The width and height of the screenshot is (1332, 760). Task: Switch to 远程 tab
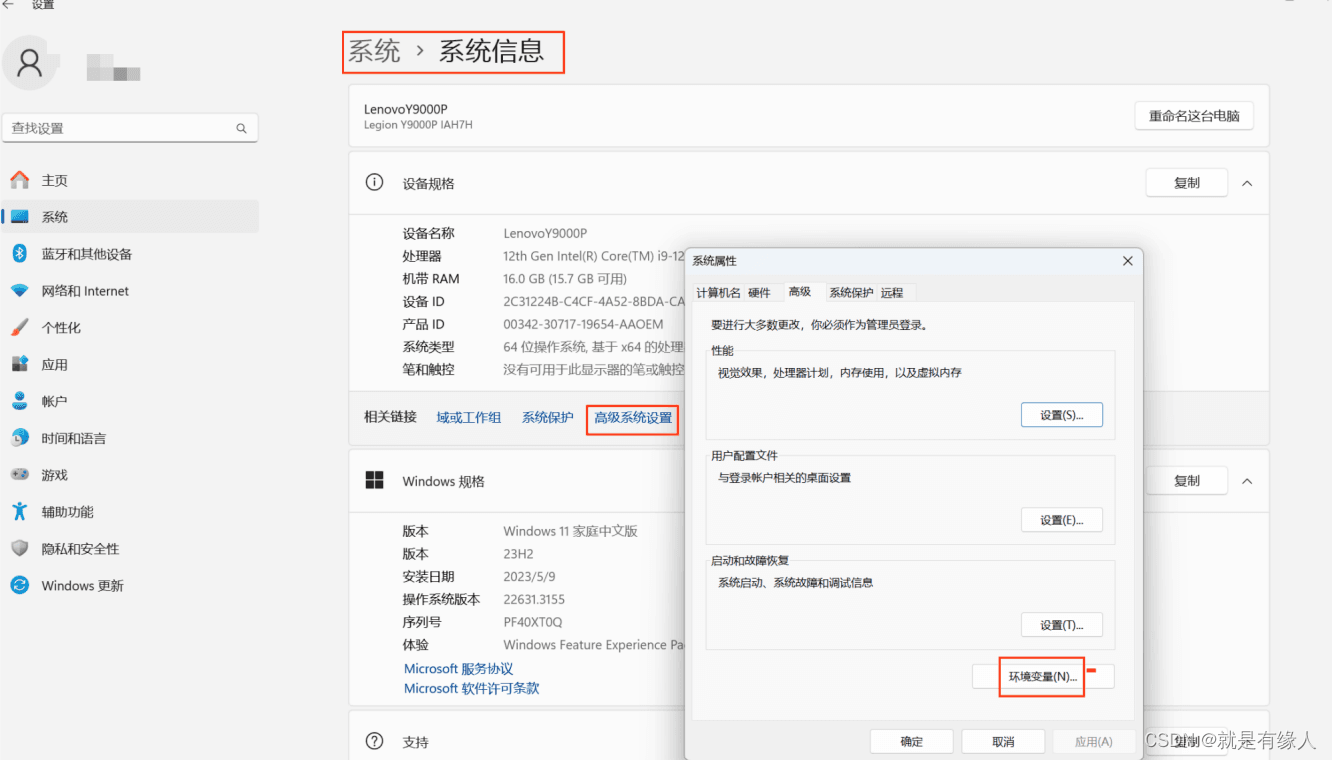[892, 292]
